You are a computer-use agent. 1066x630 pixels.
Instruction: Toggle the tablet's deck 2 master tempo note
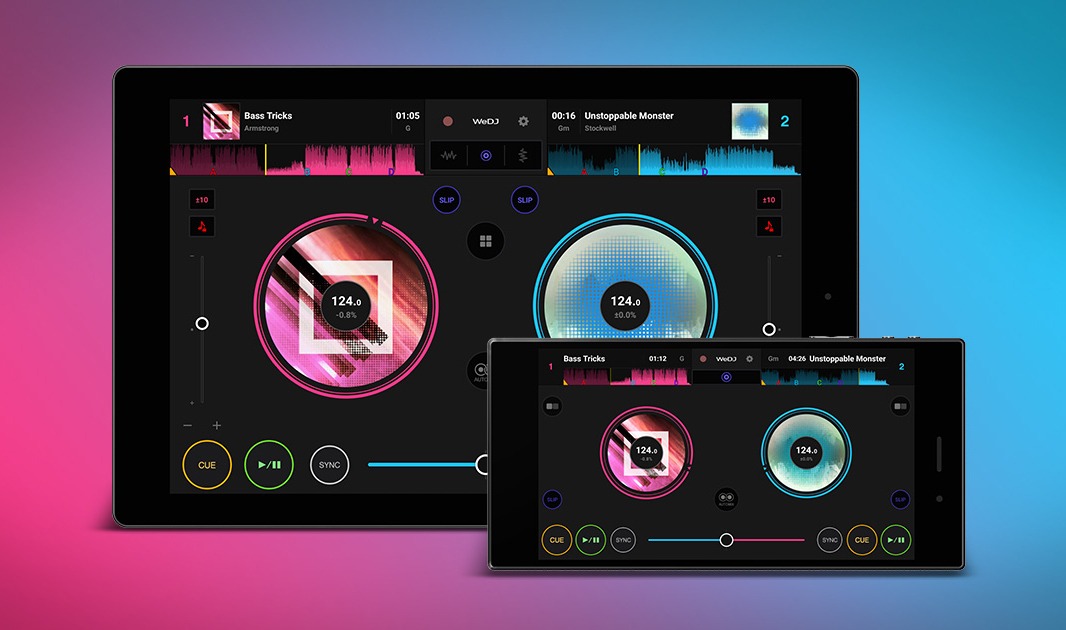768,226
